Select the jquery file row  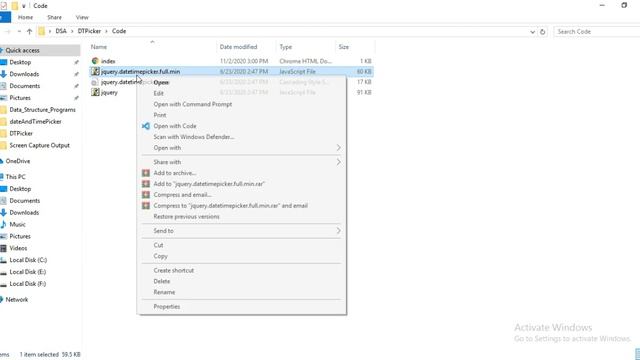pos(231,92)
